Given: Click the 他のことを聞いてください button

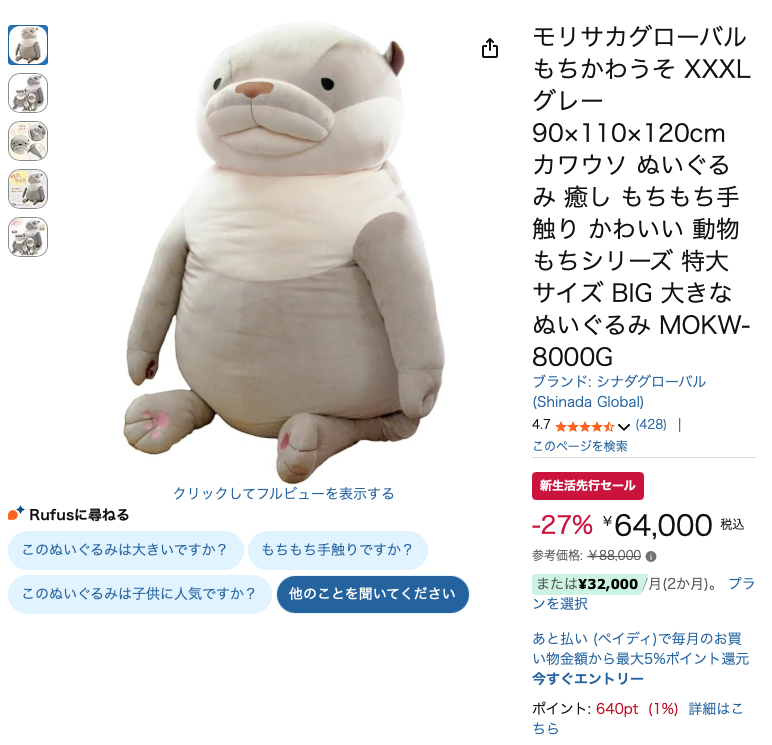Looking at the screenshot, I should pos(373,594).
